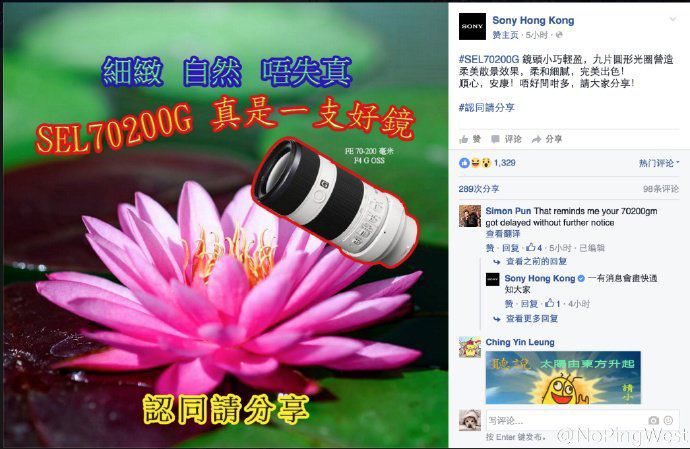Open the post options chevron at top right
This screenshot has width=690, height=449.
click(672, 19)
